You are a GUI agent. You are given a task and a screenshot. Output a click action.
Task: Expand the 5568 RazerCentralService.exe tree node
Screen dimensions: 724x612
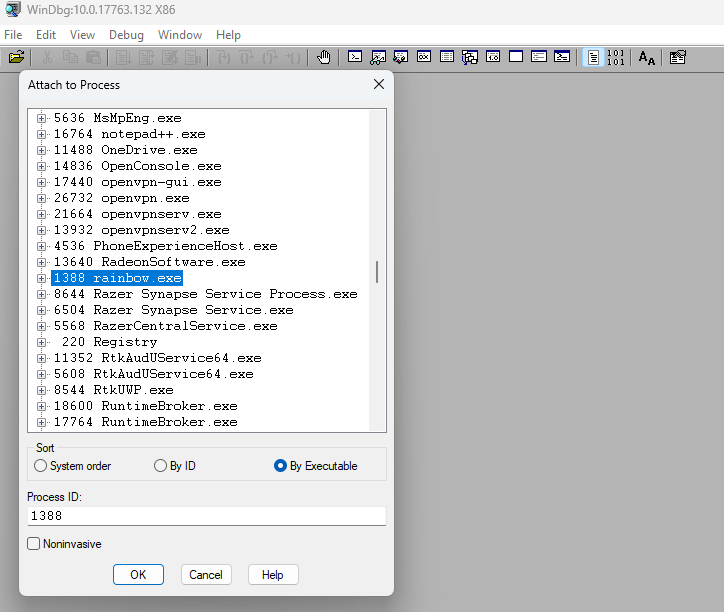(42, 326)
